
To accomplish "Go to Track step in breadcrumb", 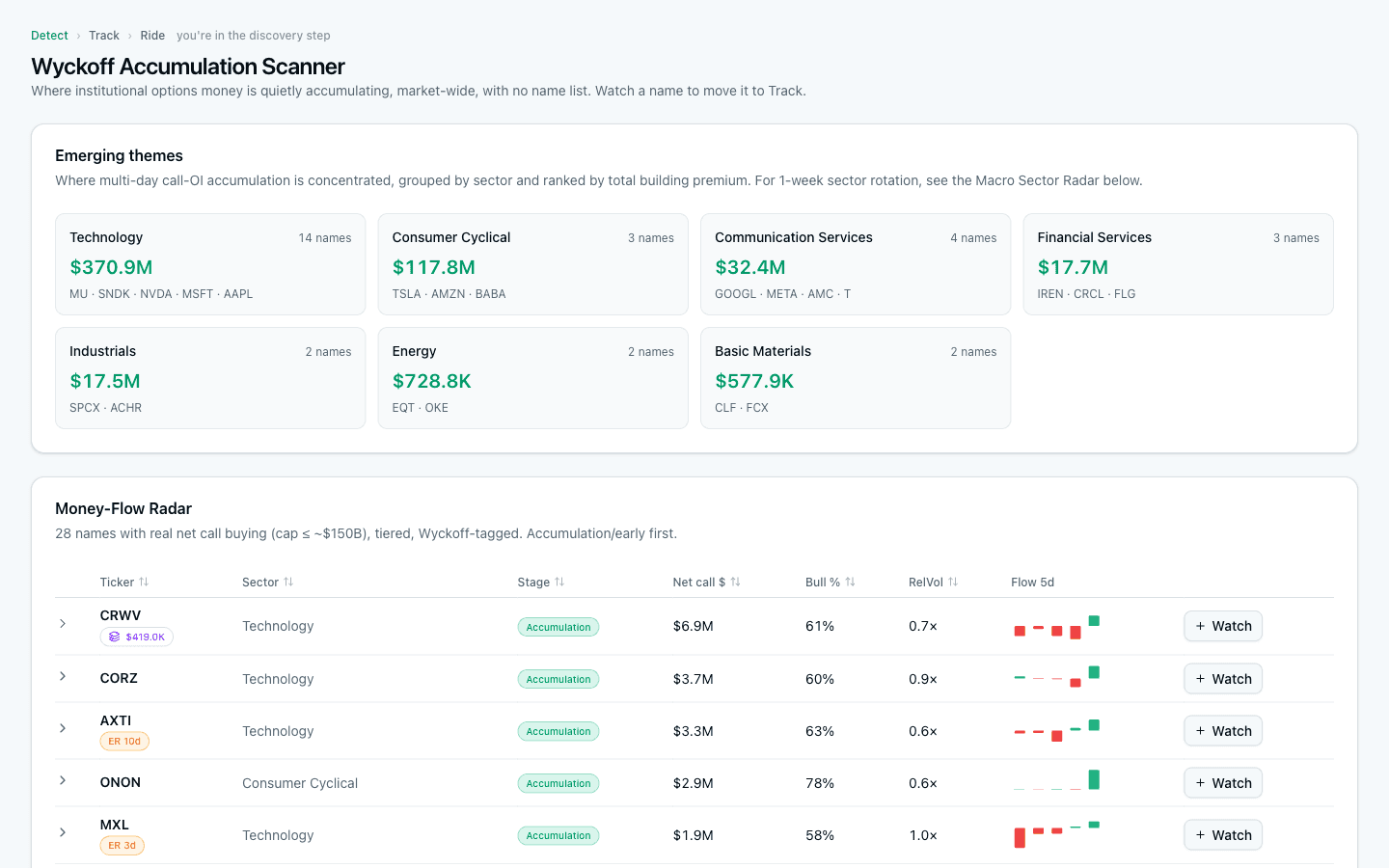I will click(104, 36).
